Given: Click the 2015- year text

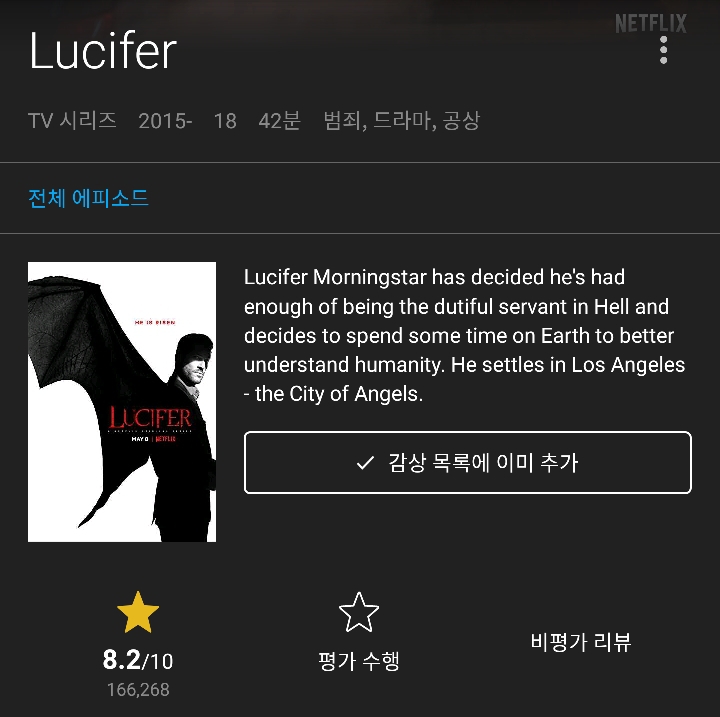Looking at the screenshot, I should coord(165,121).
